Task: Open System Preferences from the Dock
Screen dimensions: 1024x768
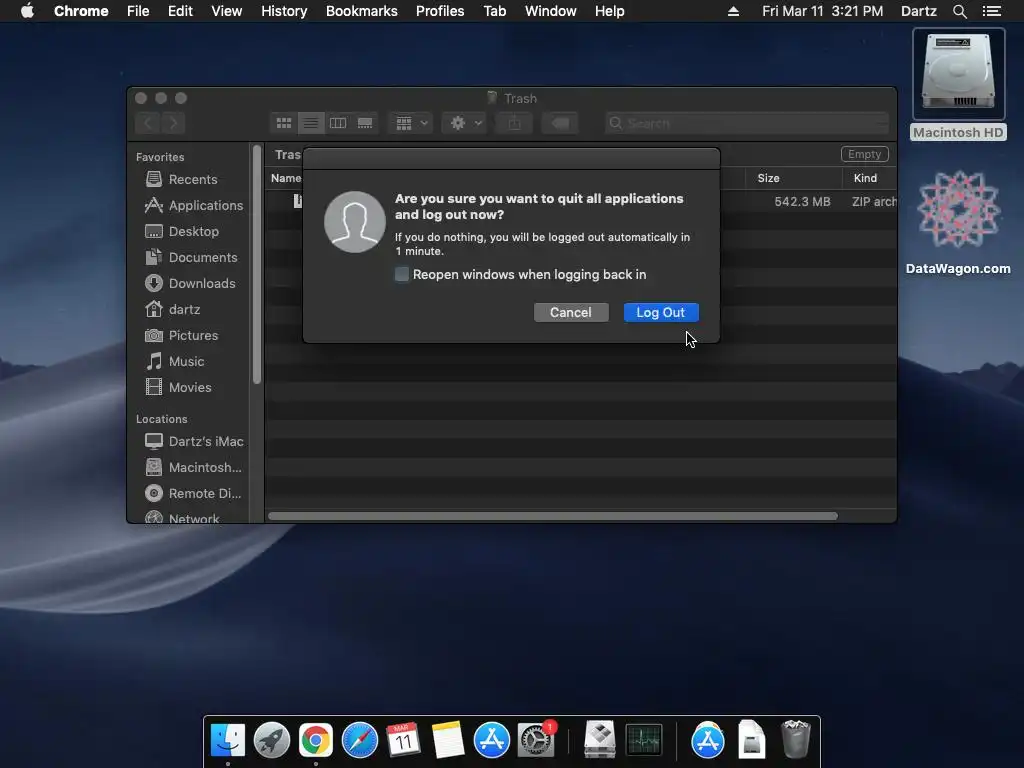Action: point(536,740)
